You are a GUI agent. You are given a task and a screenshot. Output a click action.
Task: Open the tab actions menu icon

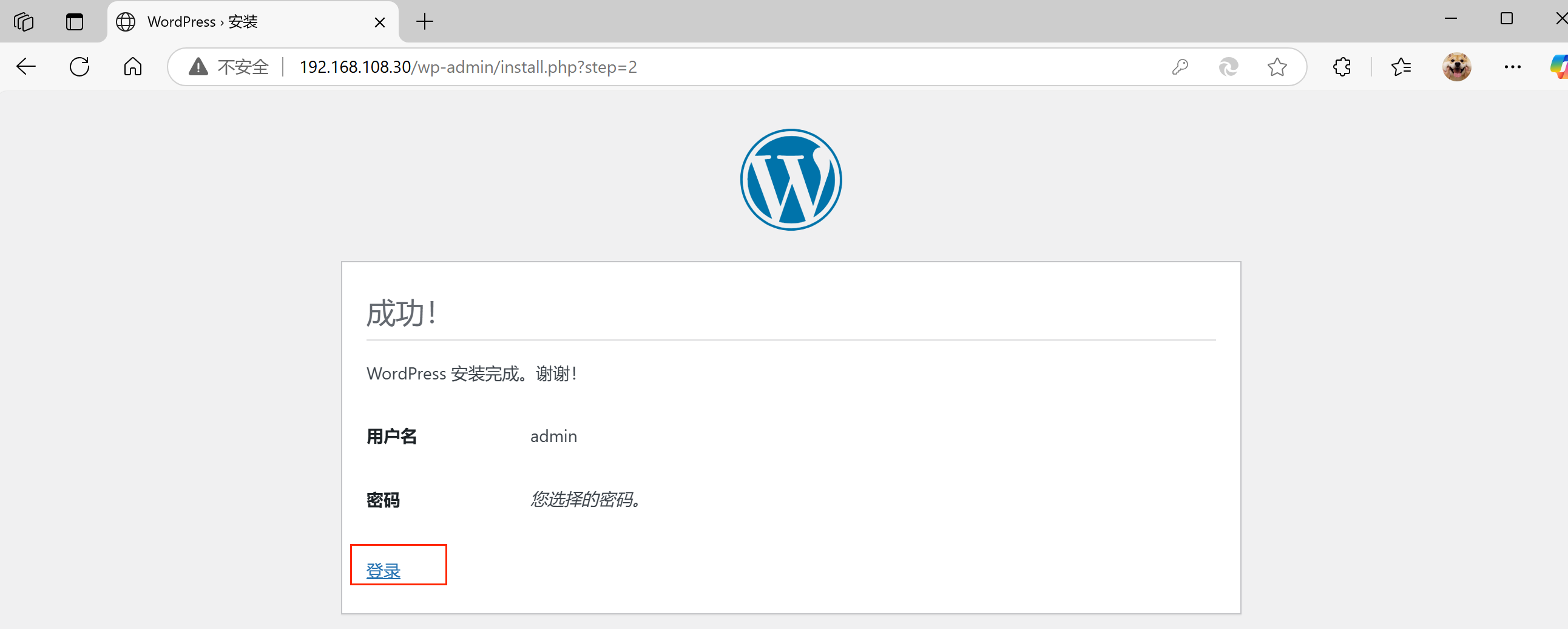75,22
